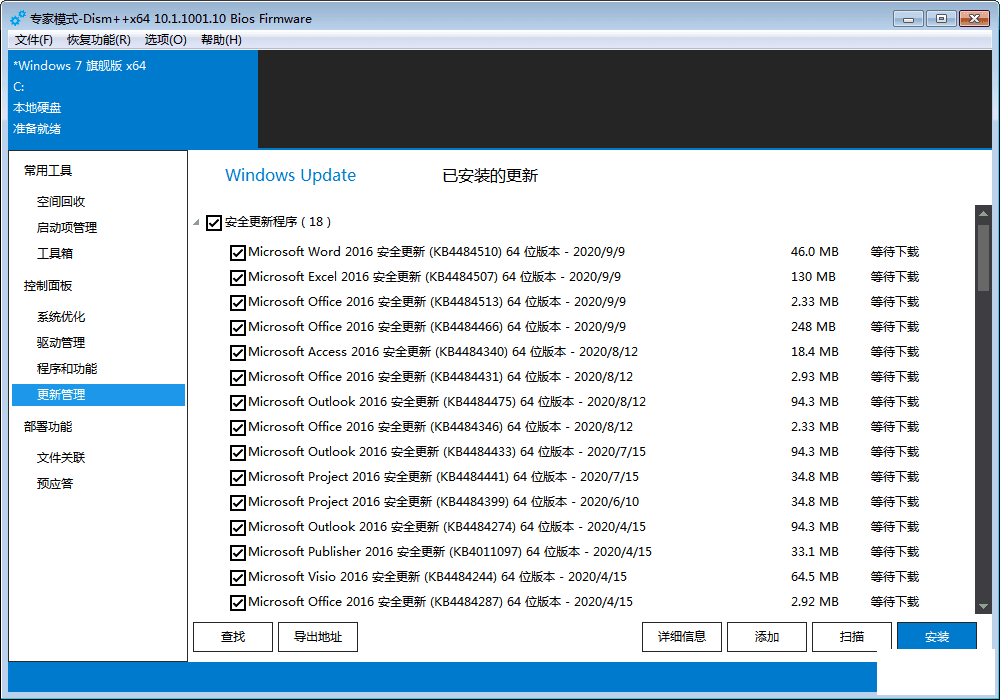Collapse the 安全更新程序 tree group
Viewport: 1000px width, 700px height.
coord(196,222)
